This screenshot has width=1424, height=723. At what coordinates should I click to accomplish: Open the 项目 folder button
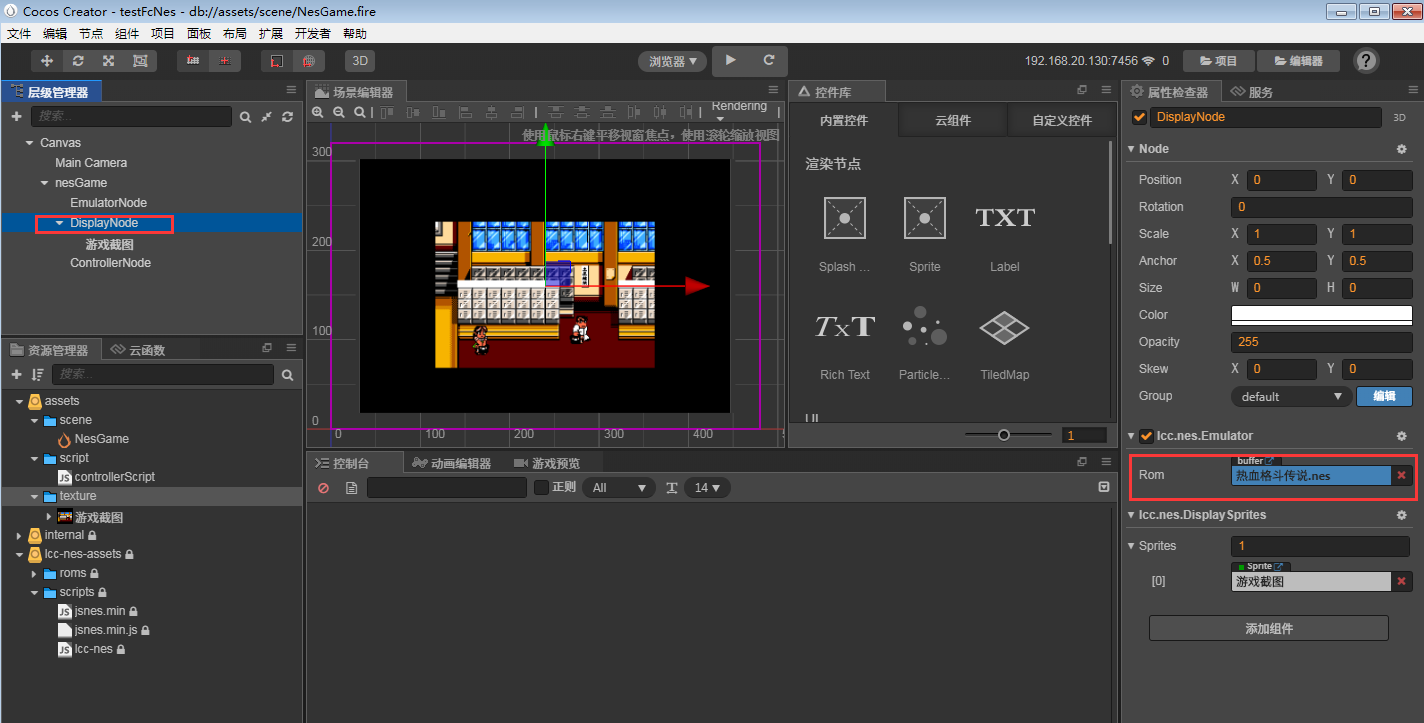[x=1219, y=61]
